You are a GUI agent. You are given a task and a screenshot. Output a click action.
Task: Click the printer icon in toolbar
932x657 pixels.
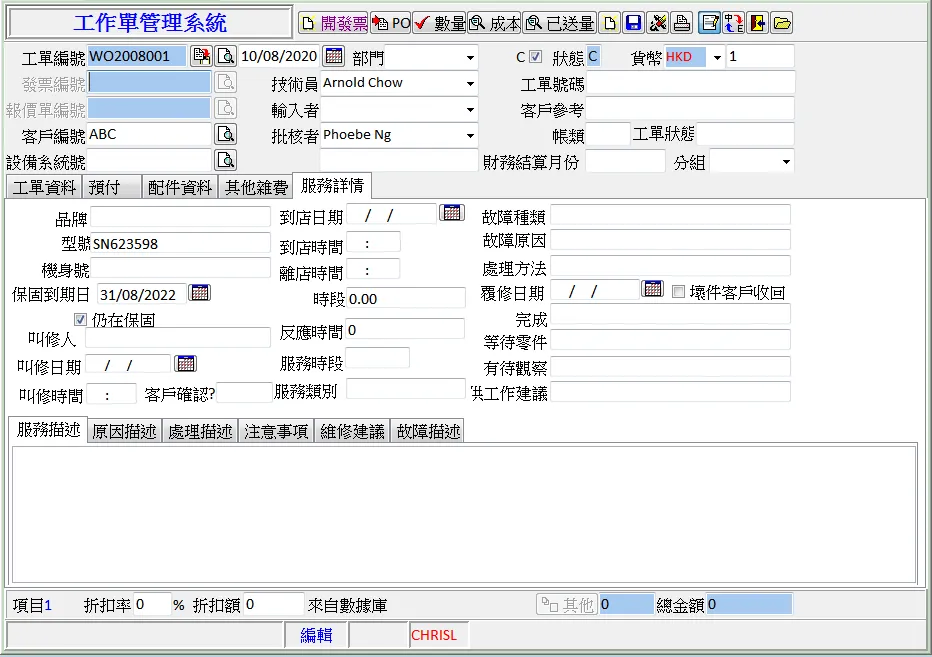682,23
